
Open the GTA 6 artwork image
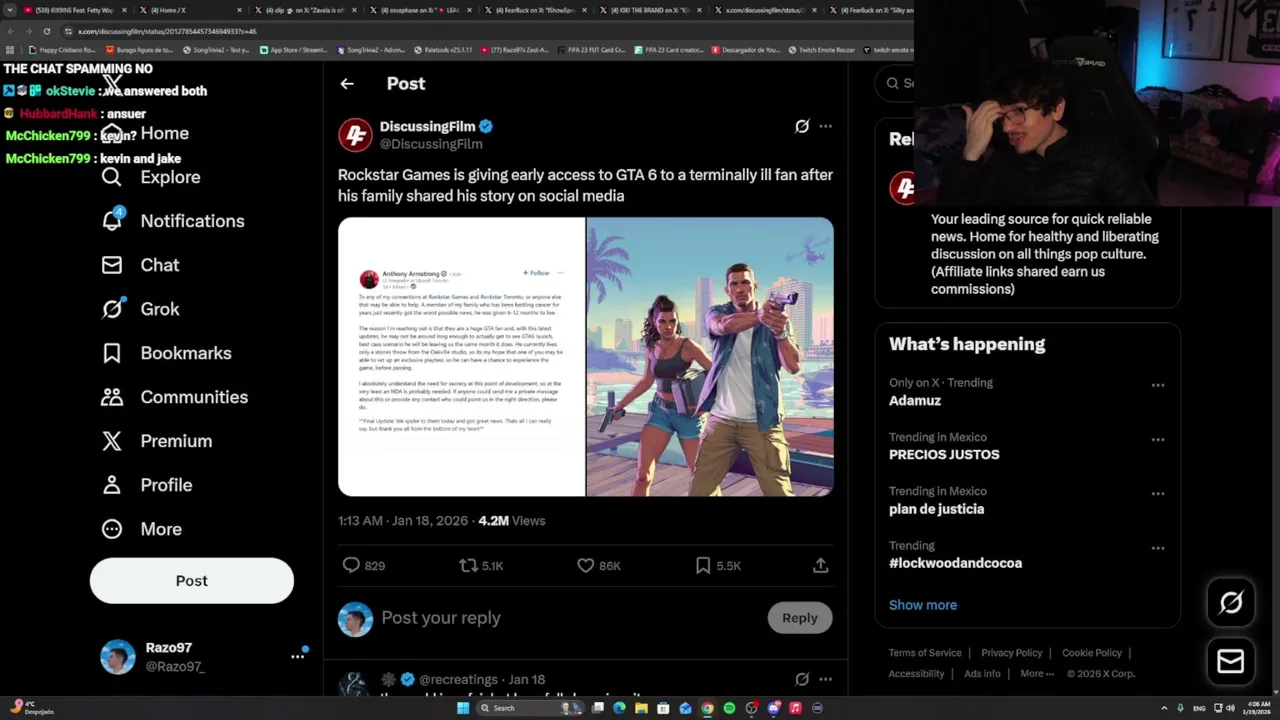click(x=710, y=357)
